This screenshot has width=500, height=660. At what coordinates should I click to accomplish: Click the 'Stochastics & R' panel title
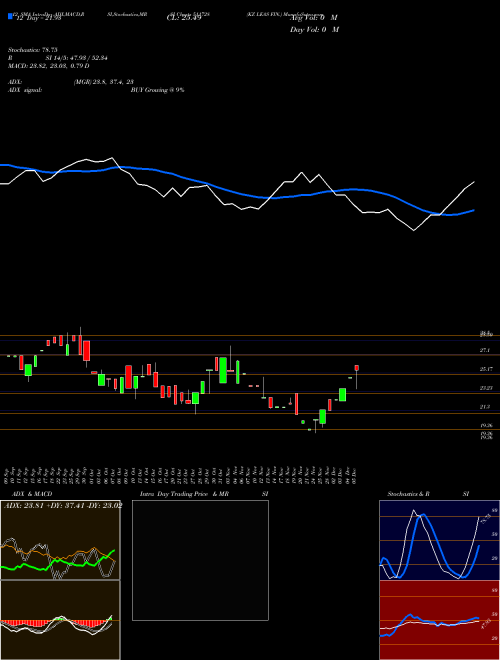(x=409, y=494)
